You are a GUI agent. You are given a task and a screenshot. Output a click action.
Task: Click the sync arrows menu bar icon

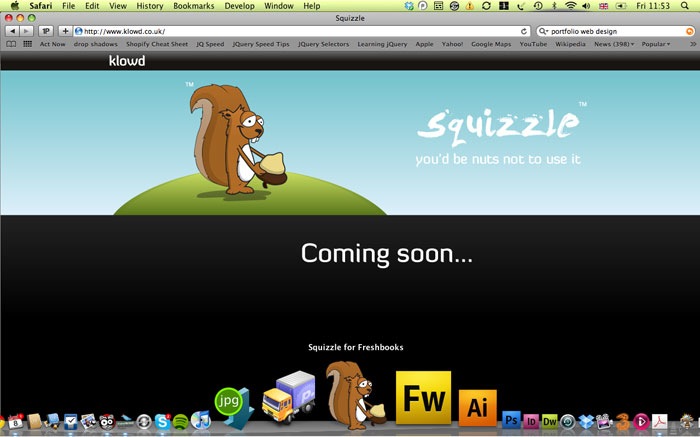click(x=486, y=6)
